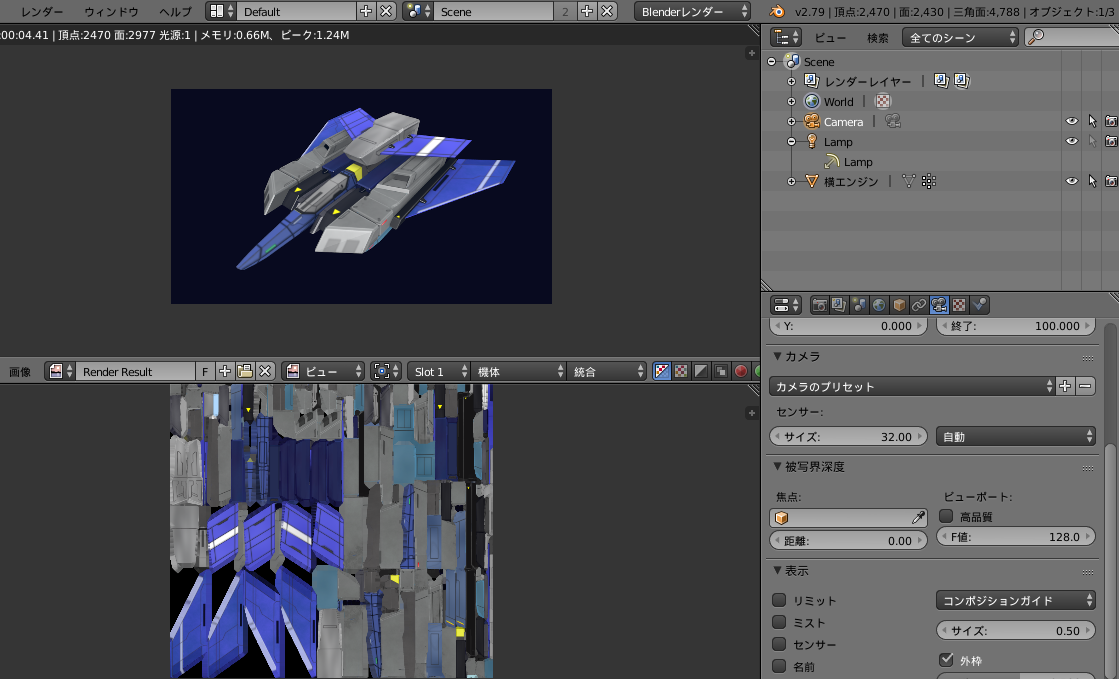Click the image browse icon beside Render Result
This screenshot has height=679, width=1119.
click(59, 371)
